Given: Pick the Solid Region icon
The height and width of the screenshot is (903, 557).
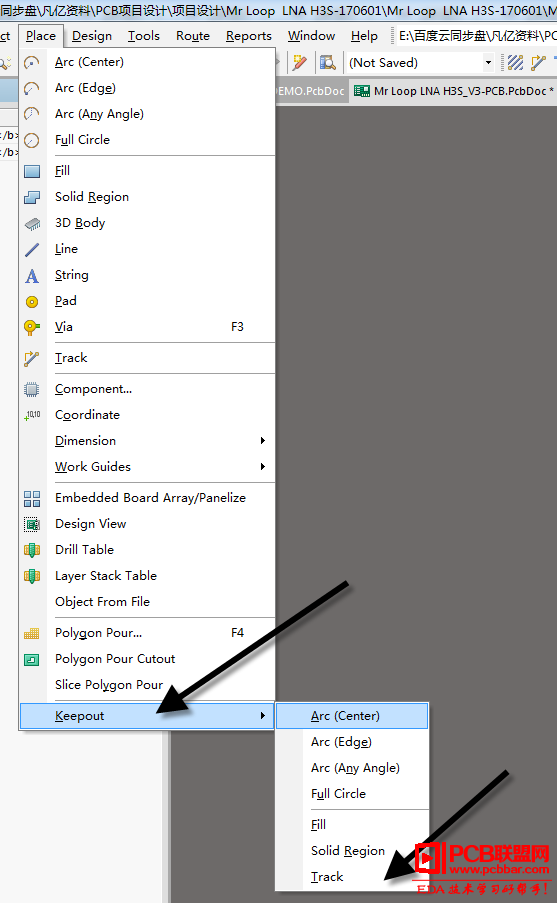Looking at the screenshot, I should [x=32, y=197].
